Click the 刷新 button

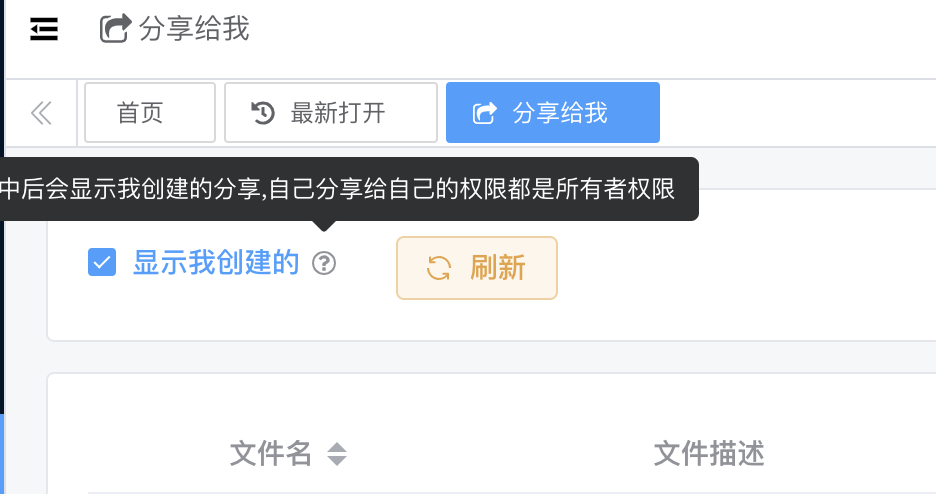477,268
